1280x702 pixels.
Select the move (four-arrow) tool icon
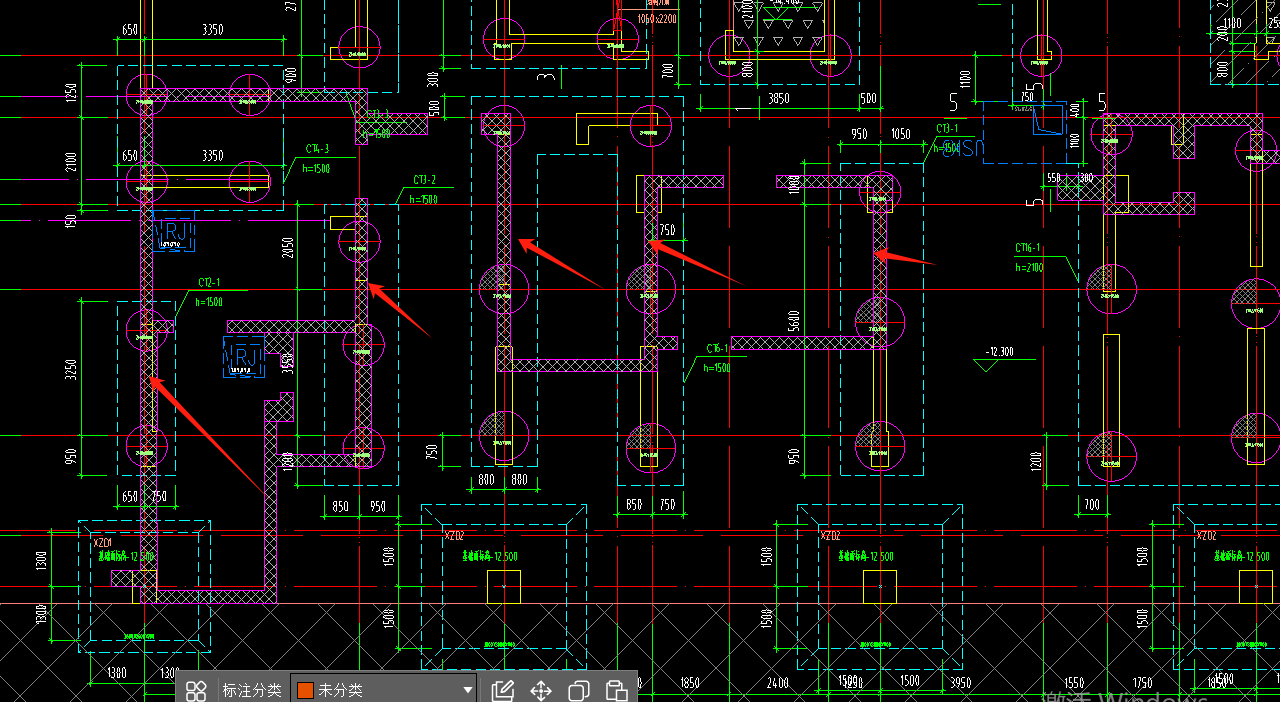[x=541, y=690]
